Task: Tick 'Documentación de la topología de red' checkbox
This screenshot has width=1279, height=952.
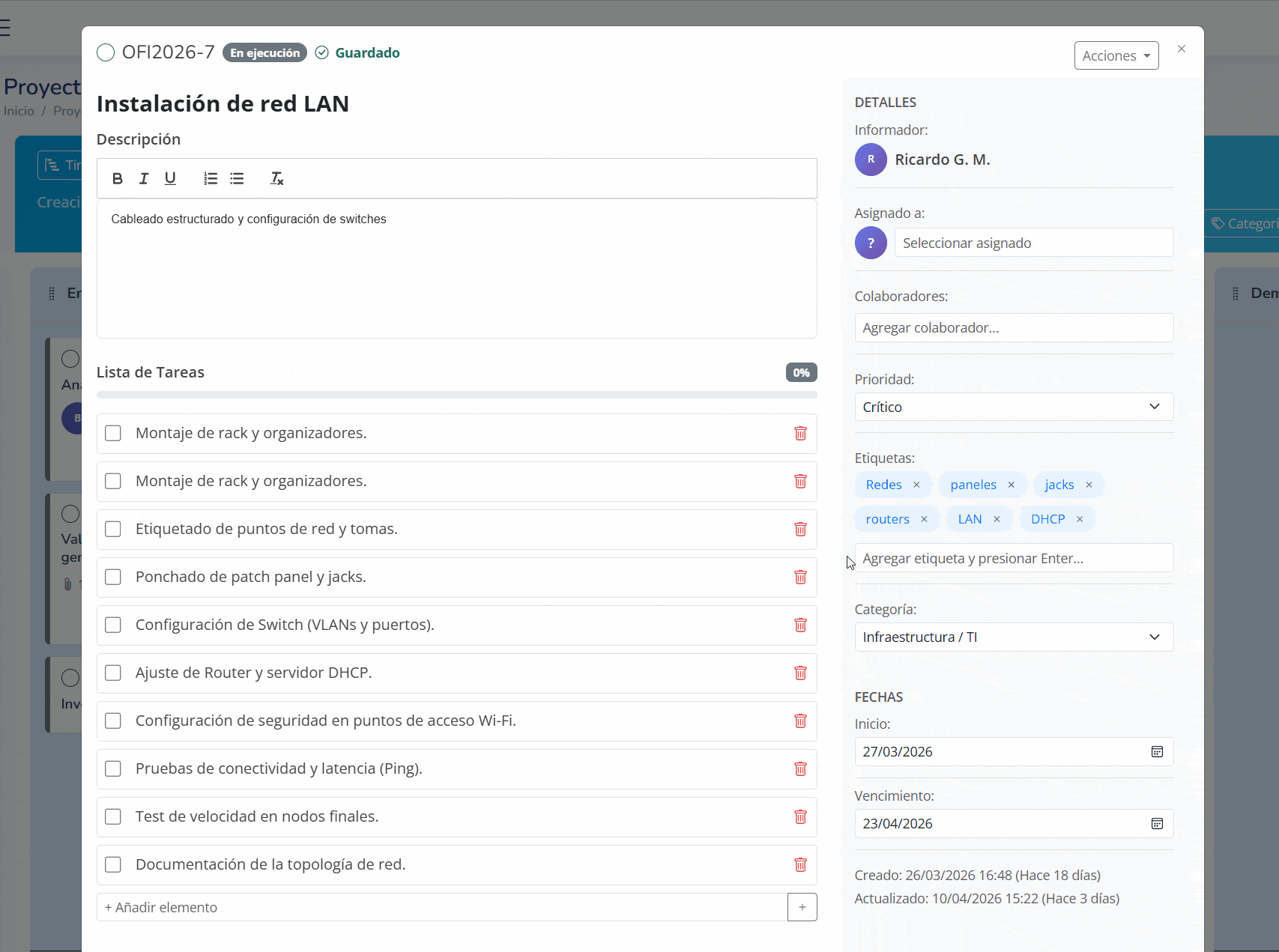Action: coord(113,864)
